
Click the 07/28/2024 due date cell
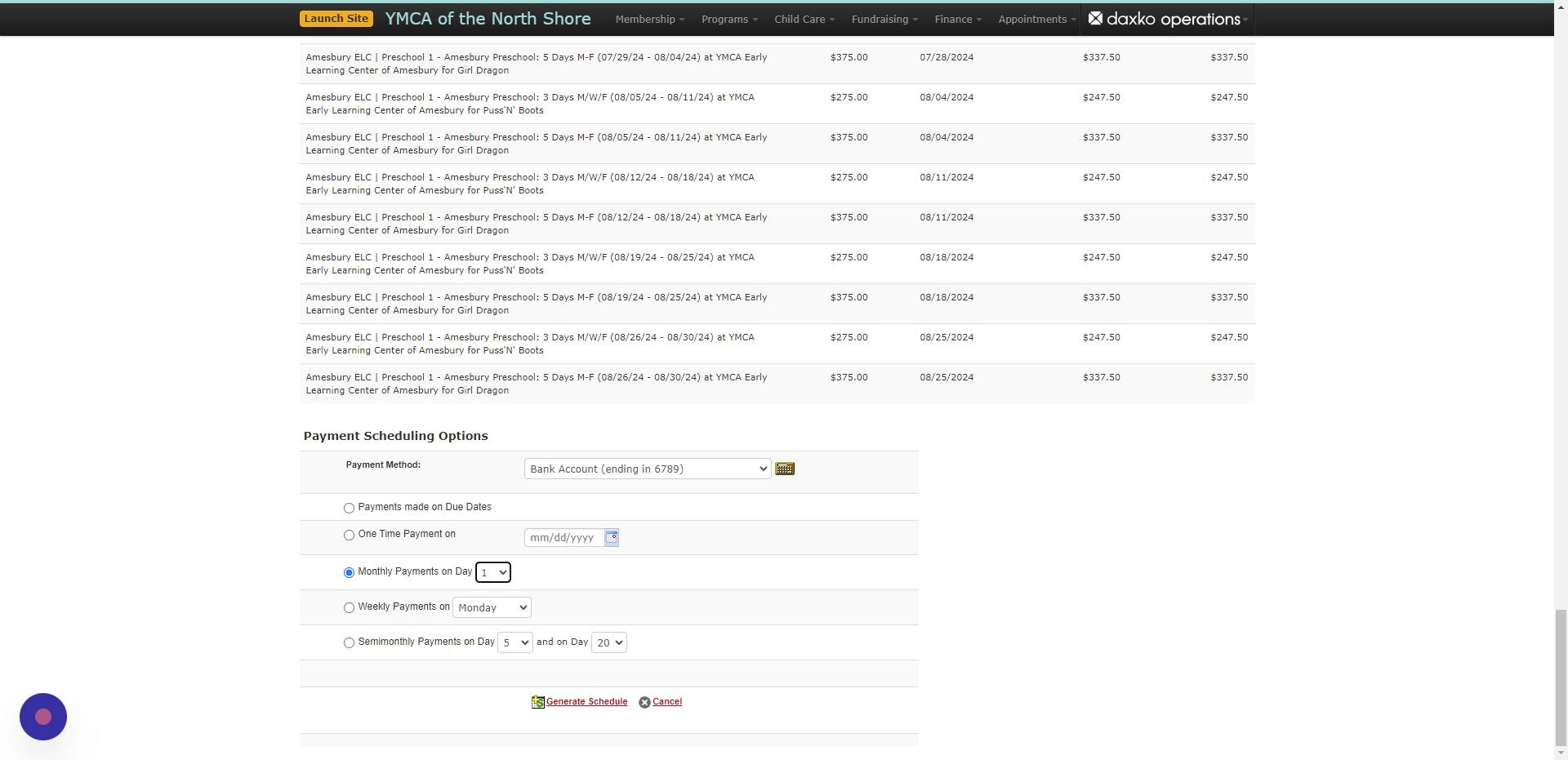coord(947,58)
